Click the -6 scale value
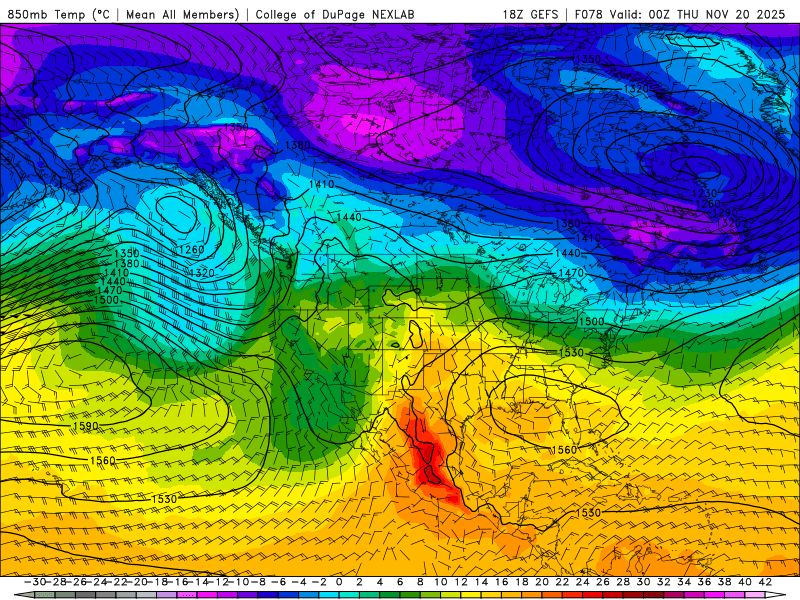The height and width of the screenshot is (600, 800). [x=279, y=582]
